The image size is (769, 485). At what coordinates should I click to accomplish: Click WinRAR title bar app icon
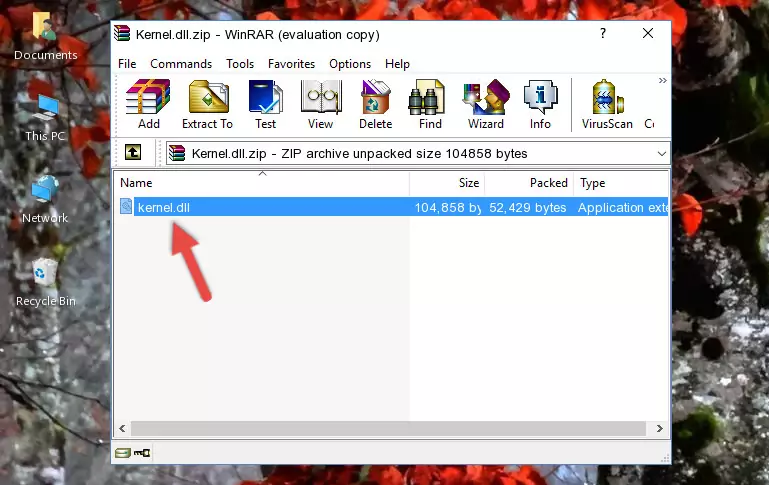[x=122, y=34]
